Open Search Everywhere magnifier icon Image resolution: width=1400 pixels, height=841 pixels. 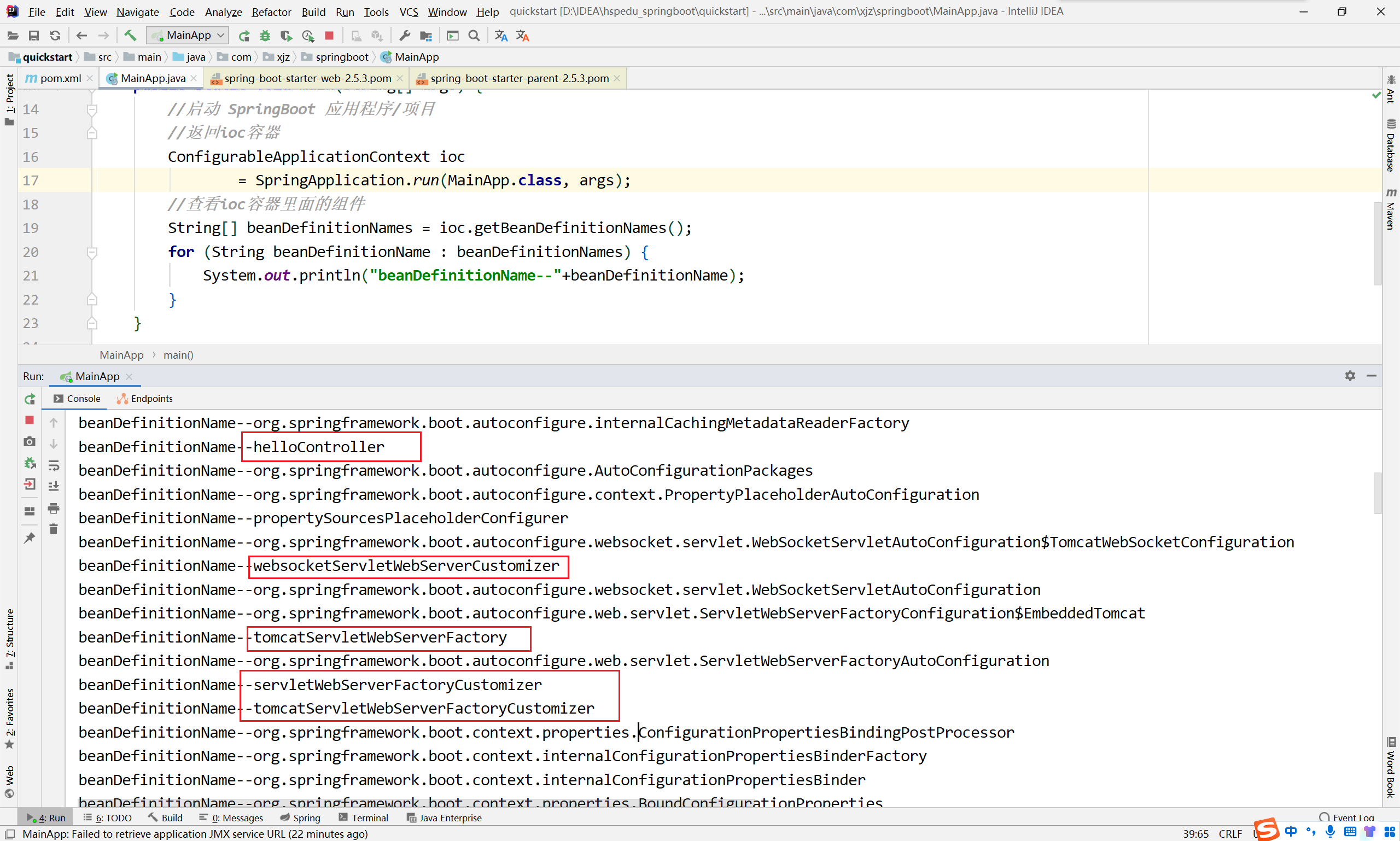click(474, 36)
